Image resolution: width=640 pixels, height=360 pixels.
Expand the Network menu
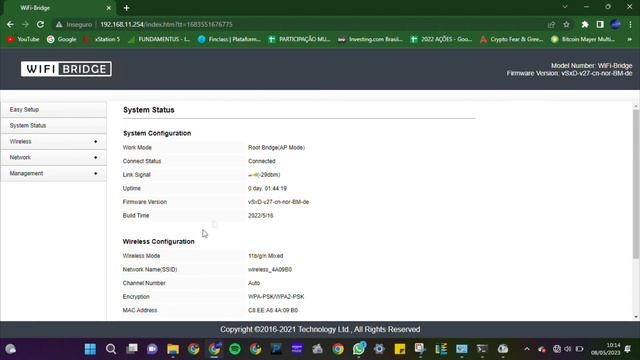[x=53, y=158]
